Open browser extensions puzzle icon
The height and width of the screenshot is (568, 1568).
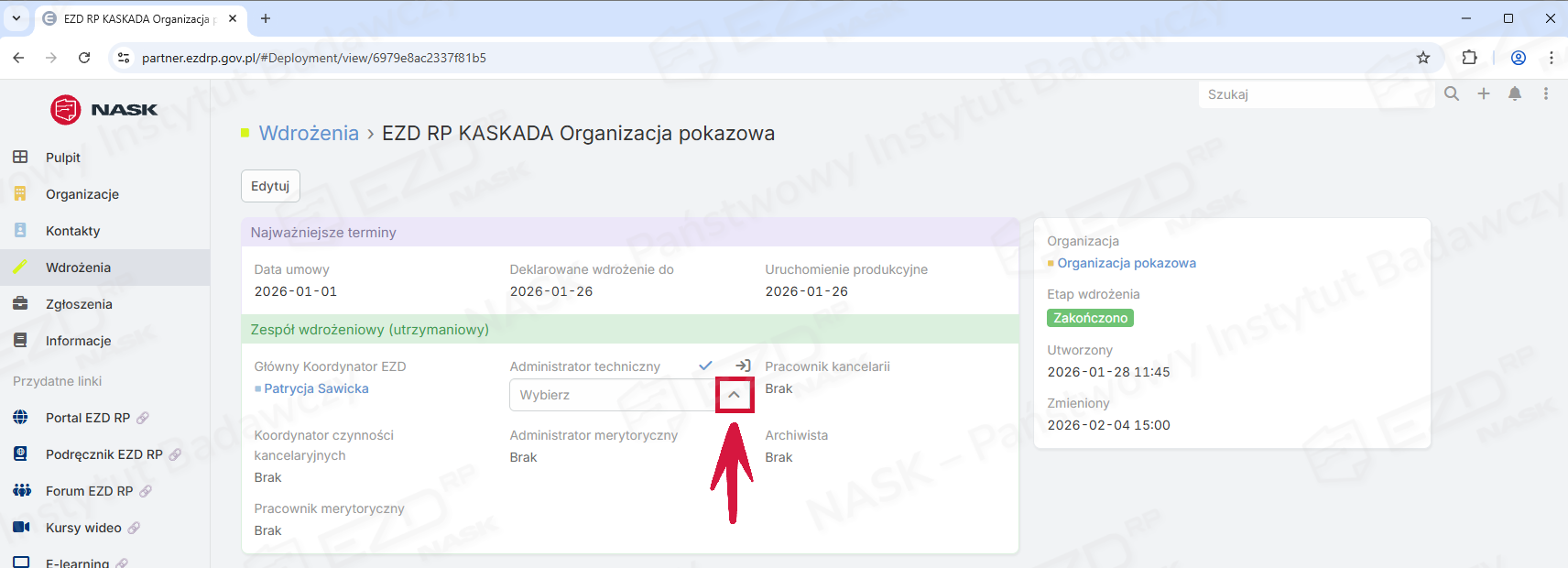(1469, 58)
